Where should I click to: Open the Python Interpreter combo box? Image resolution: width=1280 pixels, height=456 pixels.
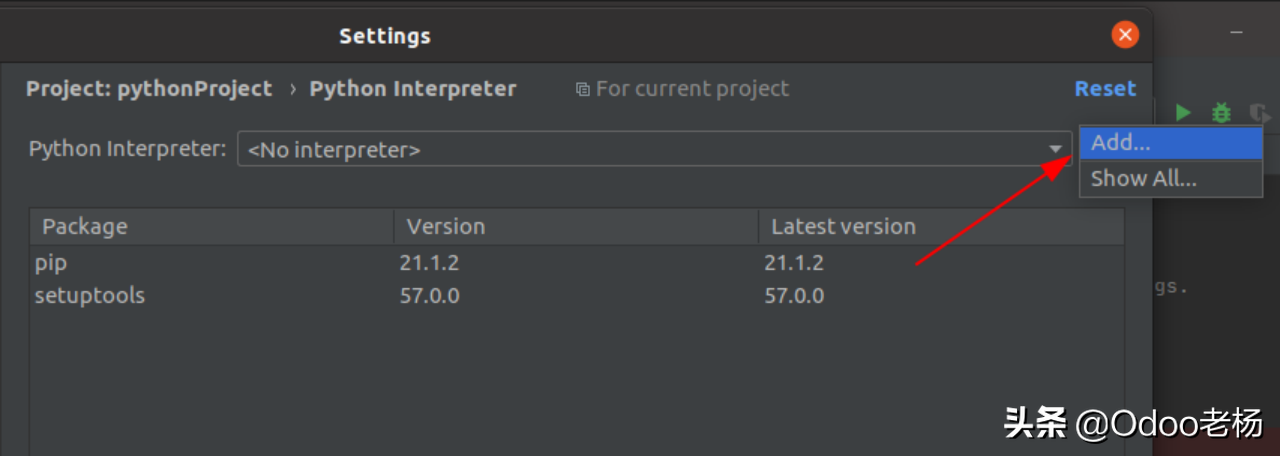click(655, 149)
